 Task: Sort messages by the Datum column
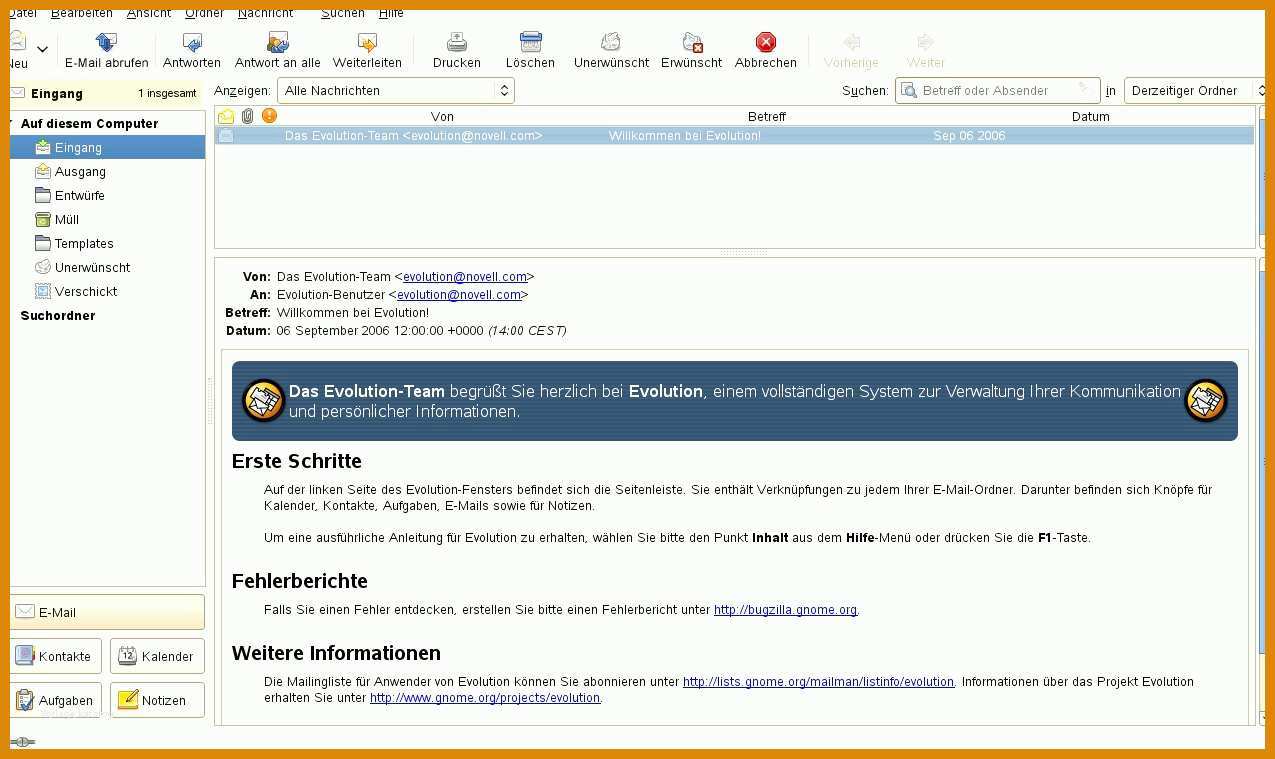tap(1090, 116)
